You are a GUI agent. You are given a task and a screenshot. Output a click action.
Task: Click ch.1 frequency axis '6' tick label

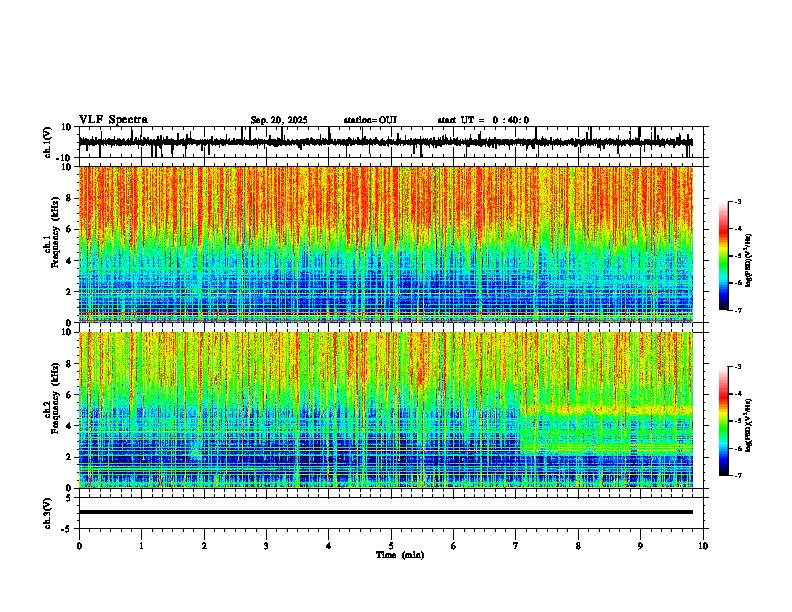(70, 230)
